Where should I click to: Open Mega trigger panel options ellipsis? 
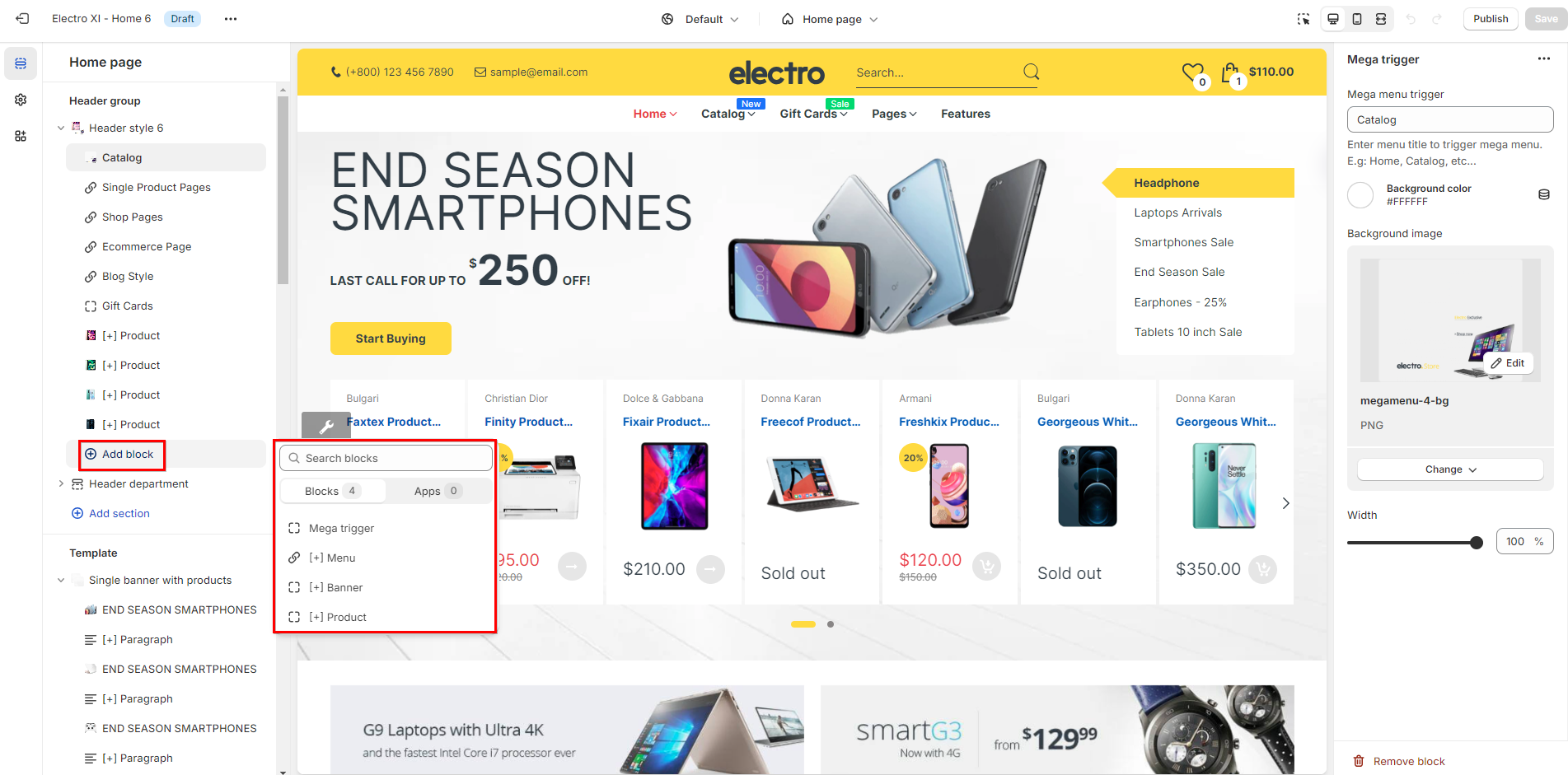point(1544,58)
